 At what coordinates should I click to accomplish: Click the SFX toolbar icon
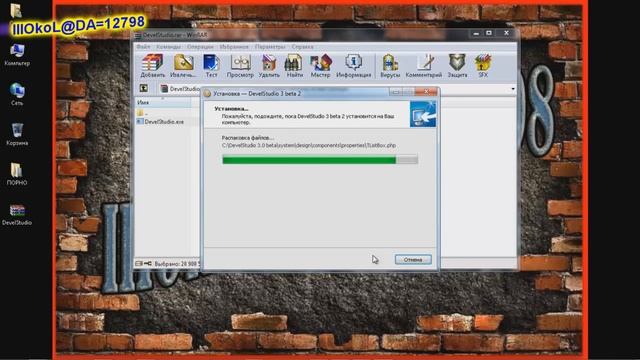(x=483, y=66)
